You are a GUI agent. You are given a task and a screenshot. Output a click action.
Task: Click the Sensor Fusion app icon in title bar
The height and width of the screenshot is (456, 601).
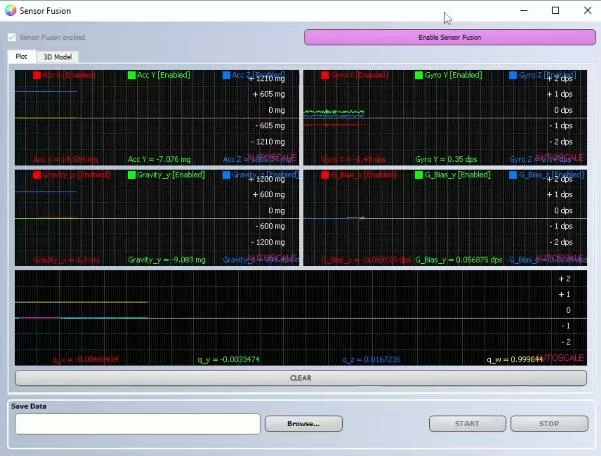(x=10, y=10)
